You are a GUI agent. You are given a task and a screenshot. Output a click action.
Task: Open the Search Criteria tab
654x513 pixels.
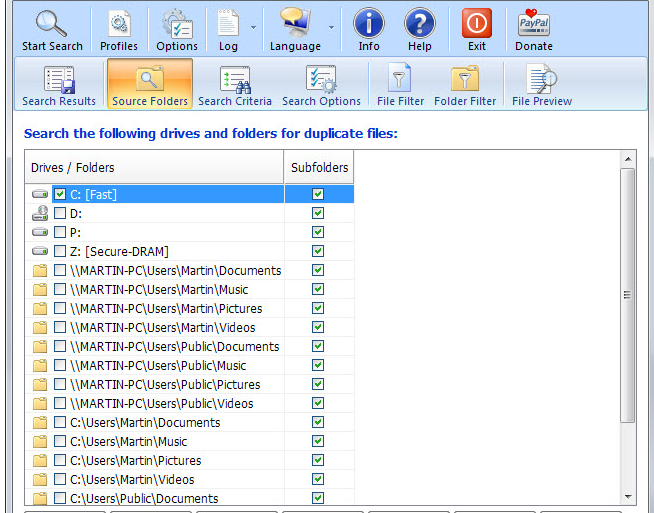point(235,86)
